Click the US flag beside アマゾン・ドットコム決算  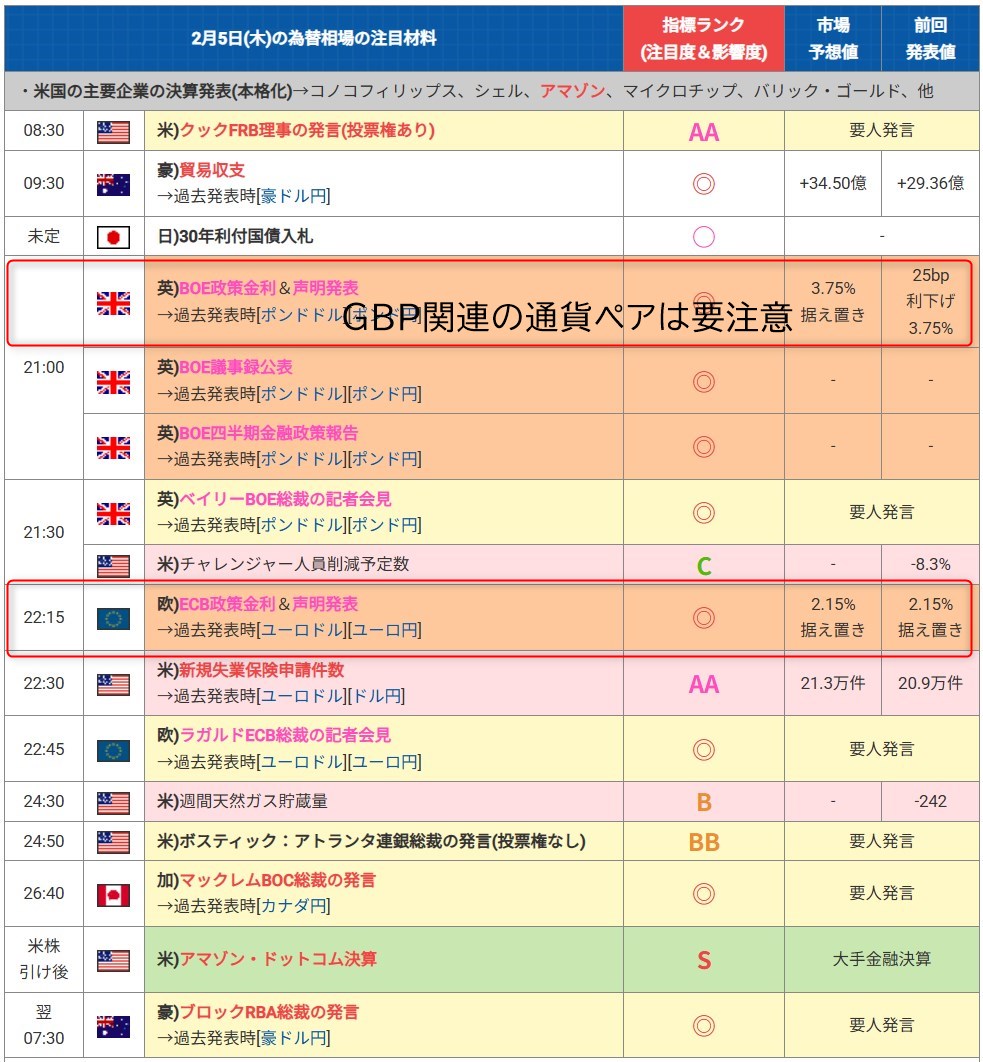pos(113,960)
